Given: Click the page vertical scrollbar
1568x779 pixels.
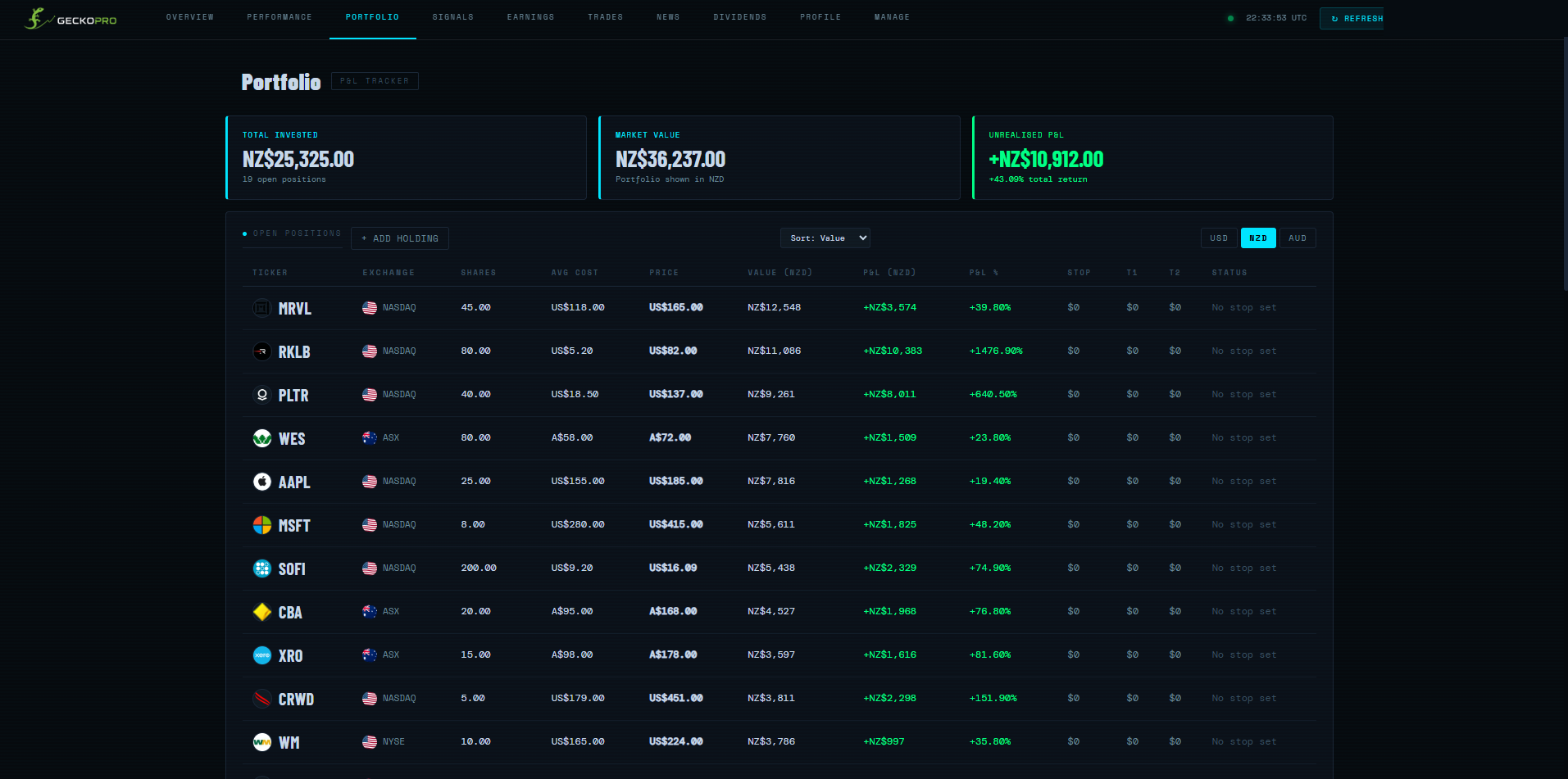Looking at the screenshot, I should (1565, 164).
